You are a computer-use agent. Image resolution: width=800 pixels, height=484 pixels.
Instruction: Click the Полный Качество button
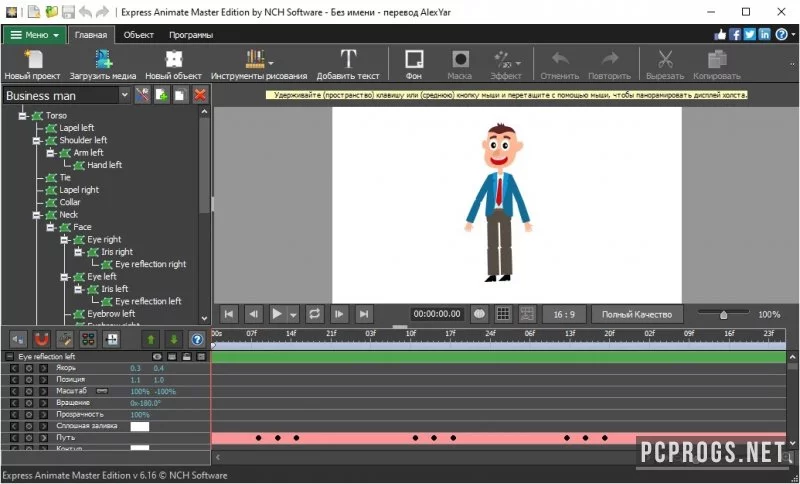(x=636, y=314)
